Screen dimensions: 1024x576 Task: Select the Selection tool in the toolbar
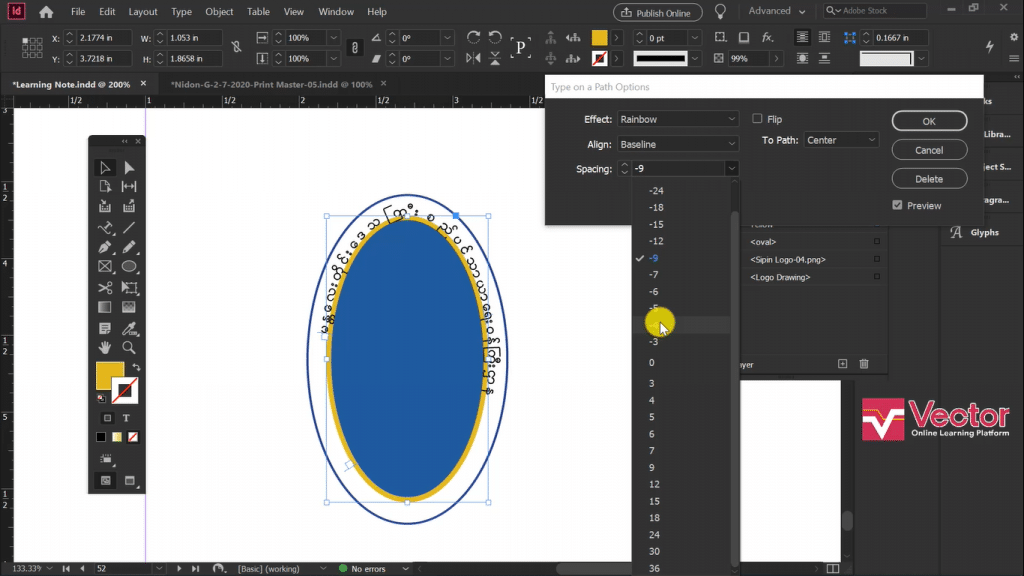coord(105,167)
